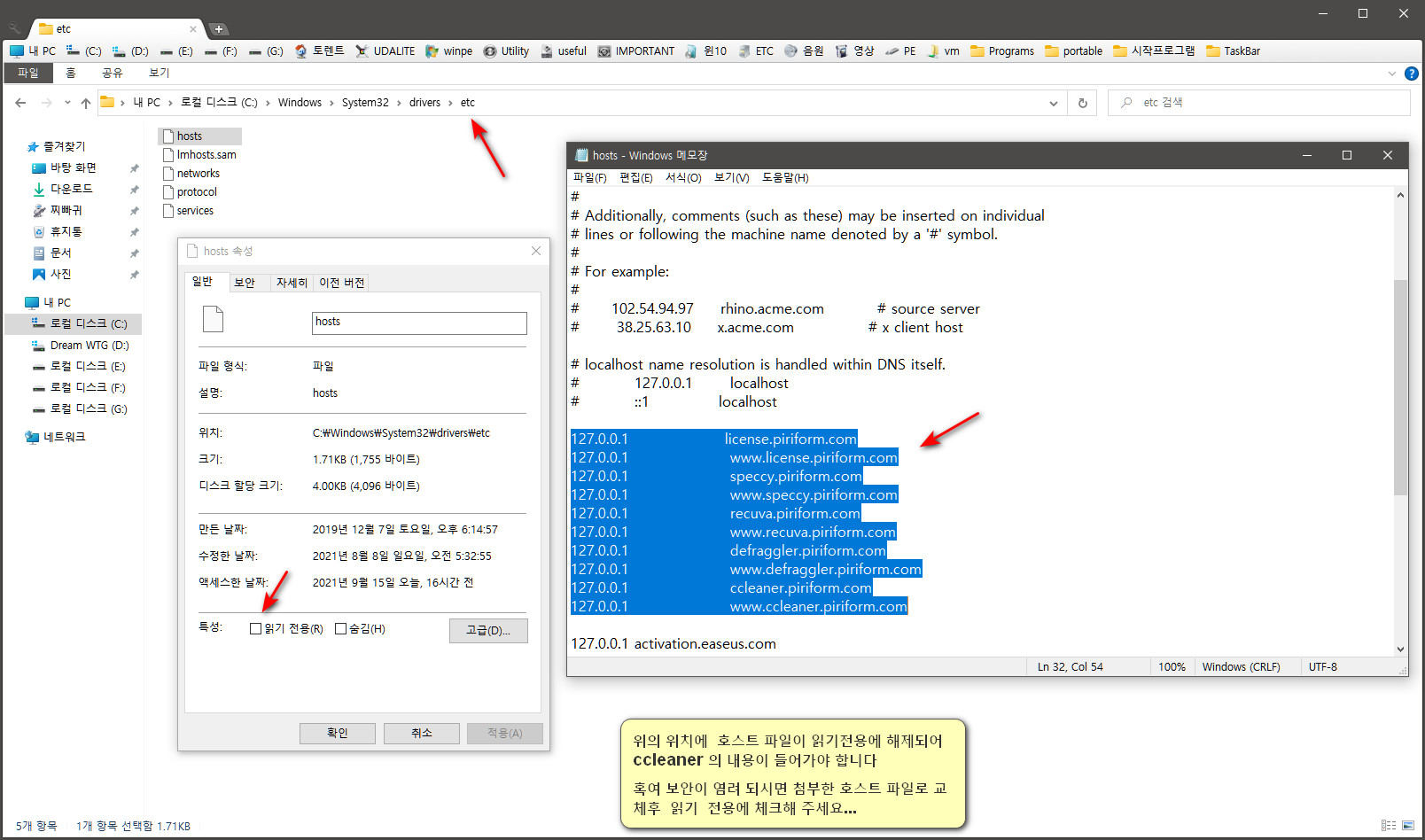Open the IMPORTANT toolbar shortcut
Viewport: 1425px width, 840px height.
click(x=635, y=51)
